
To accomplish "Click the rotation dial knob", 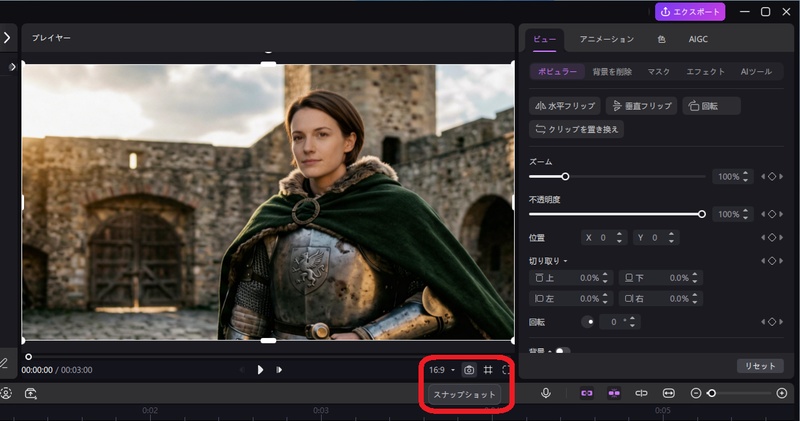I will 588,322.
